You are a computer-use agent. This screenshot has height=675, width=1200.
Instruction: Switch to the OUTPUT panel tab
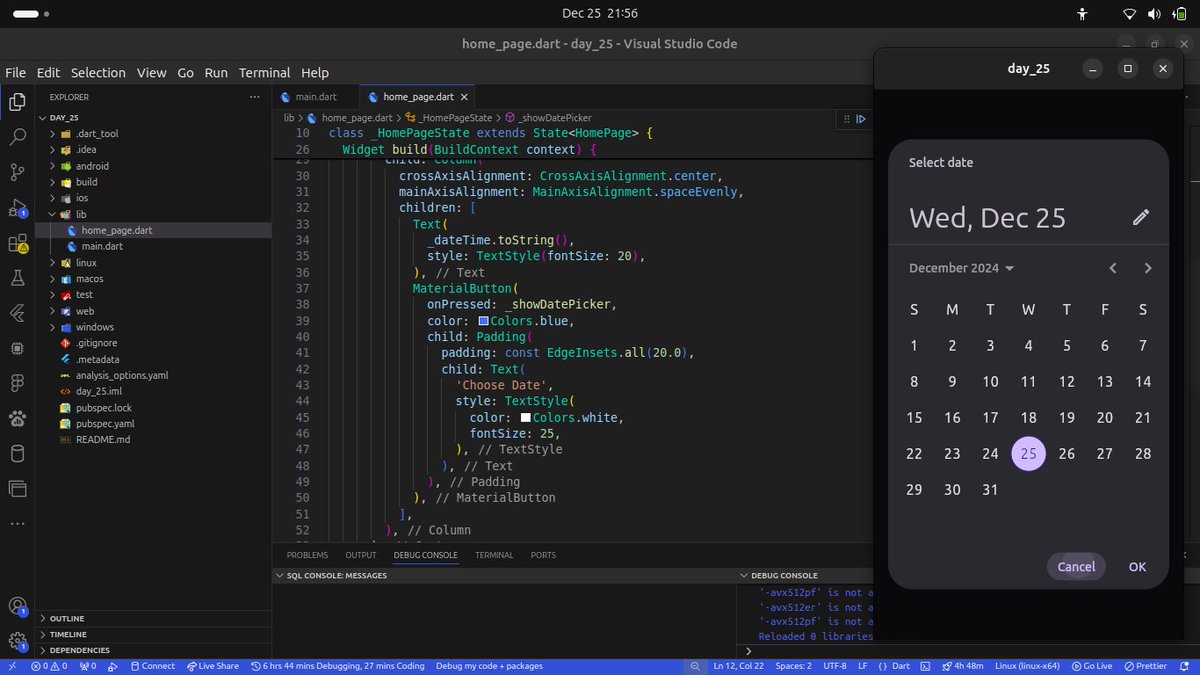(361, 555)
